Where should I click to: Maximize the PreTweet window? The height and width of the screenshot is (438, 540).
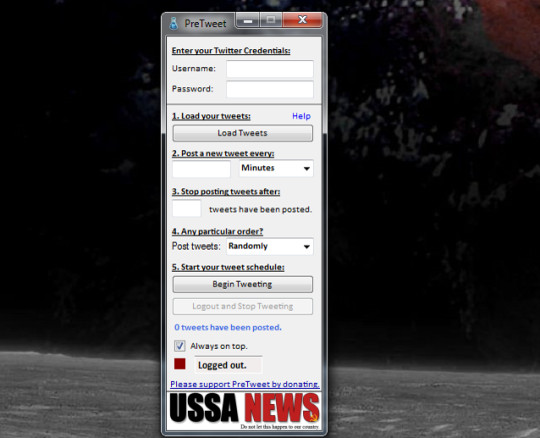tap(271, 20)
